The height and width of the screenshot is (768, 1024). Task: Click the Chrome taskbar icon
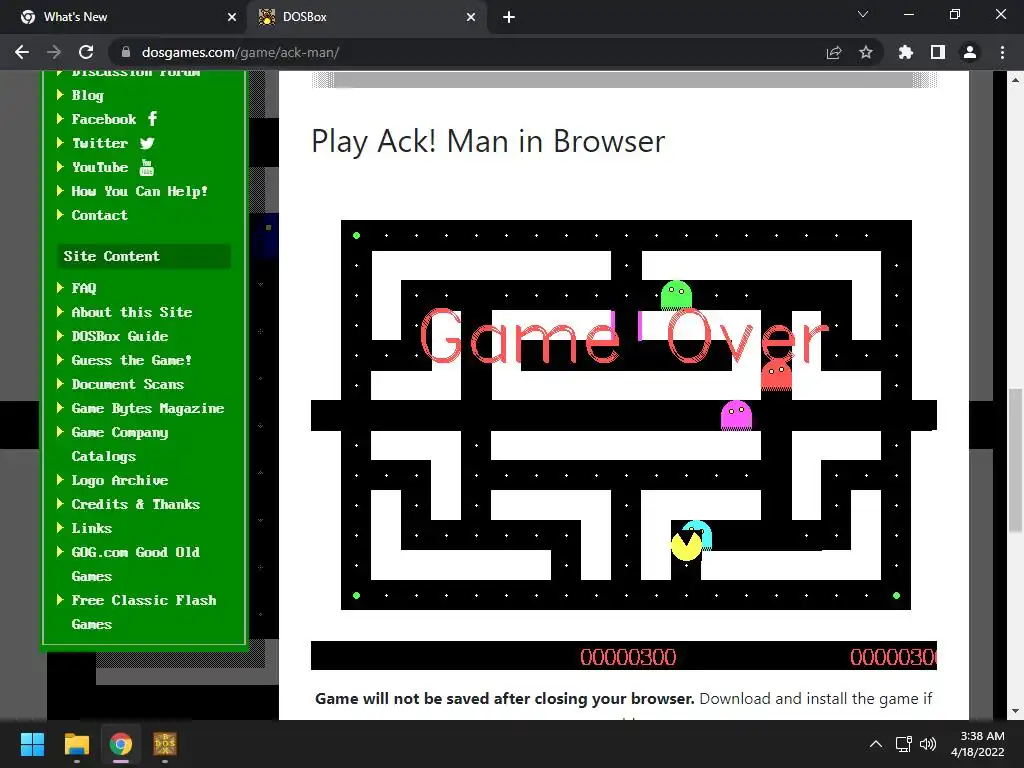pyautogui.click(x=120, y=744)
